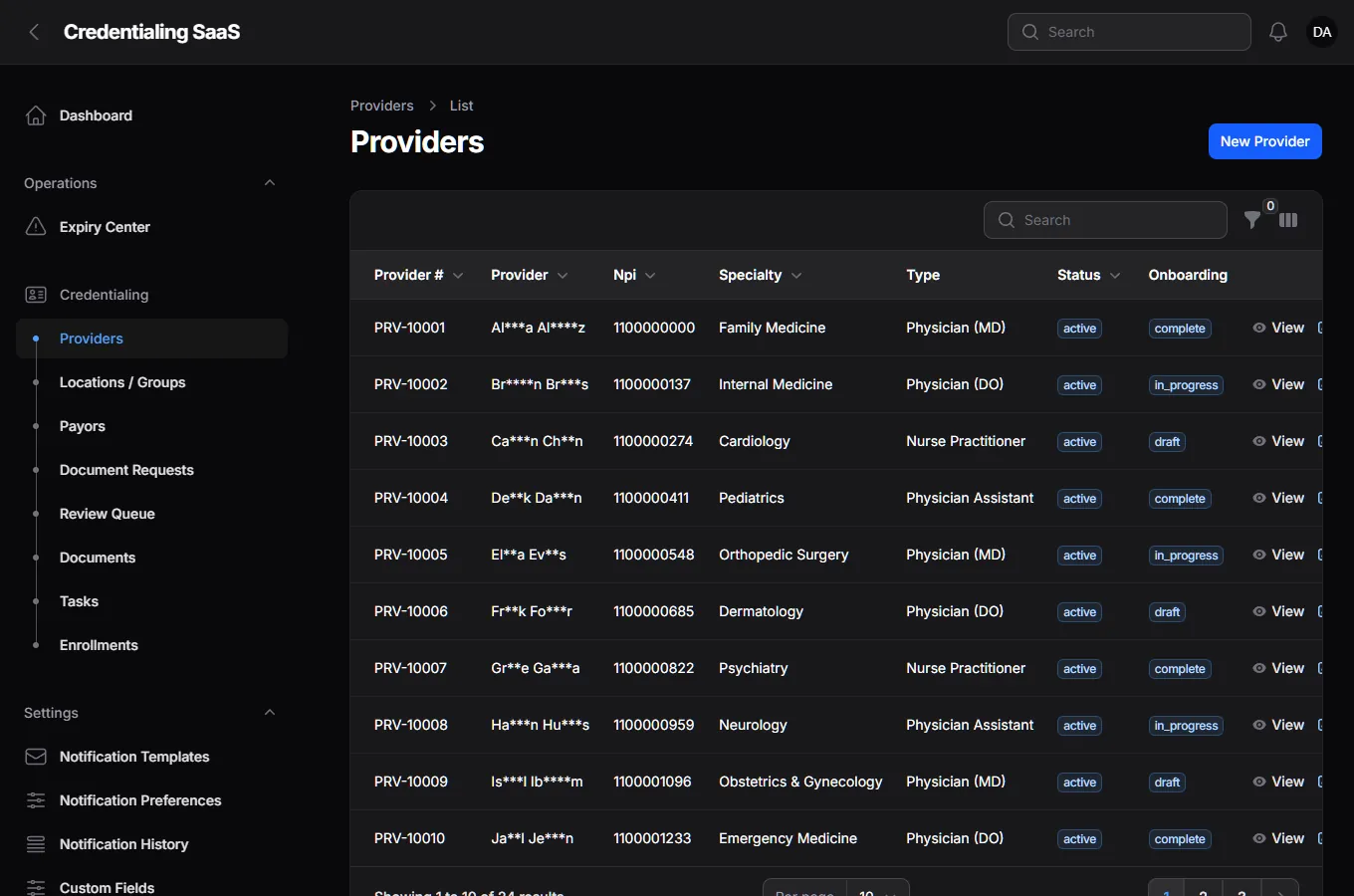View provider Ja**l Je***n
1354x896 pixels.
(x=1278, y=838)
